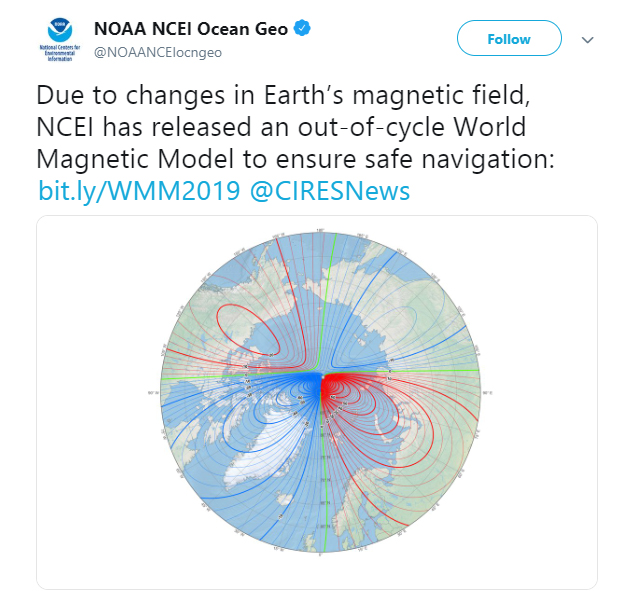Open the @NOAANCEIocngeo handle
The width and height of the screenshot is (628, 591).
point(158,52)
